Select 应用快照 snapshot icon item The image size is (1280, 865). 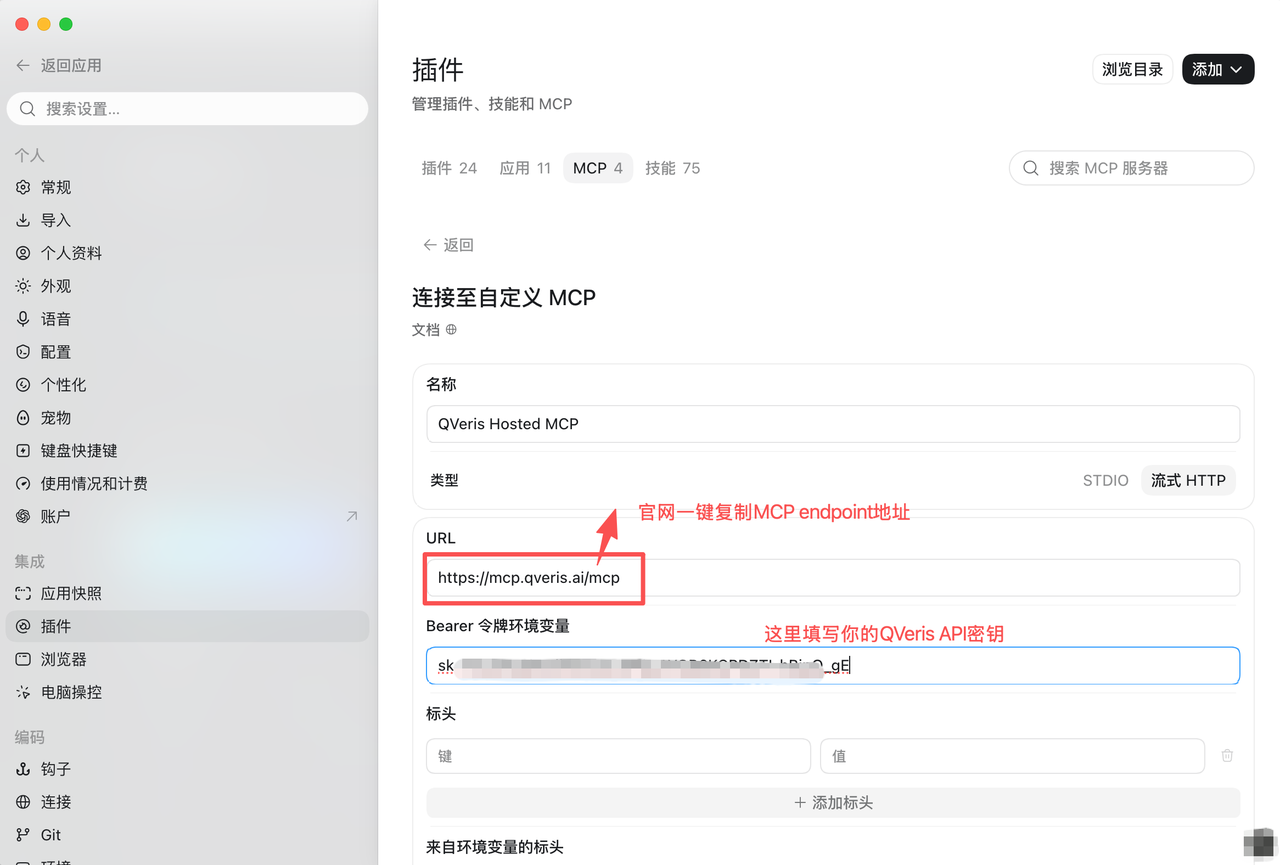(23, 593)
